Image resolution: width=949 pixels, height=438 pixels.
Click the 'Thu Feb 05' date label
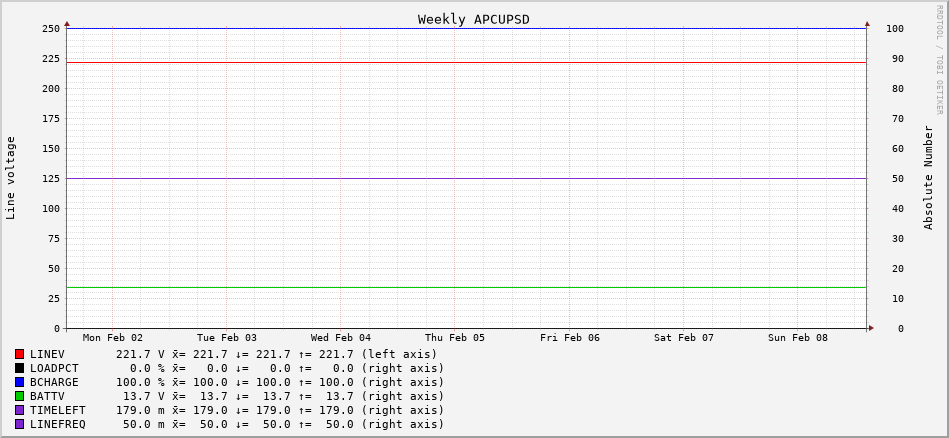click(x=455, y=338)
